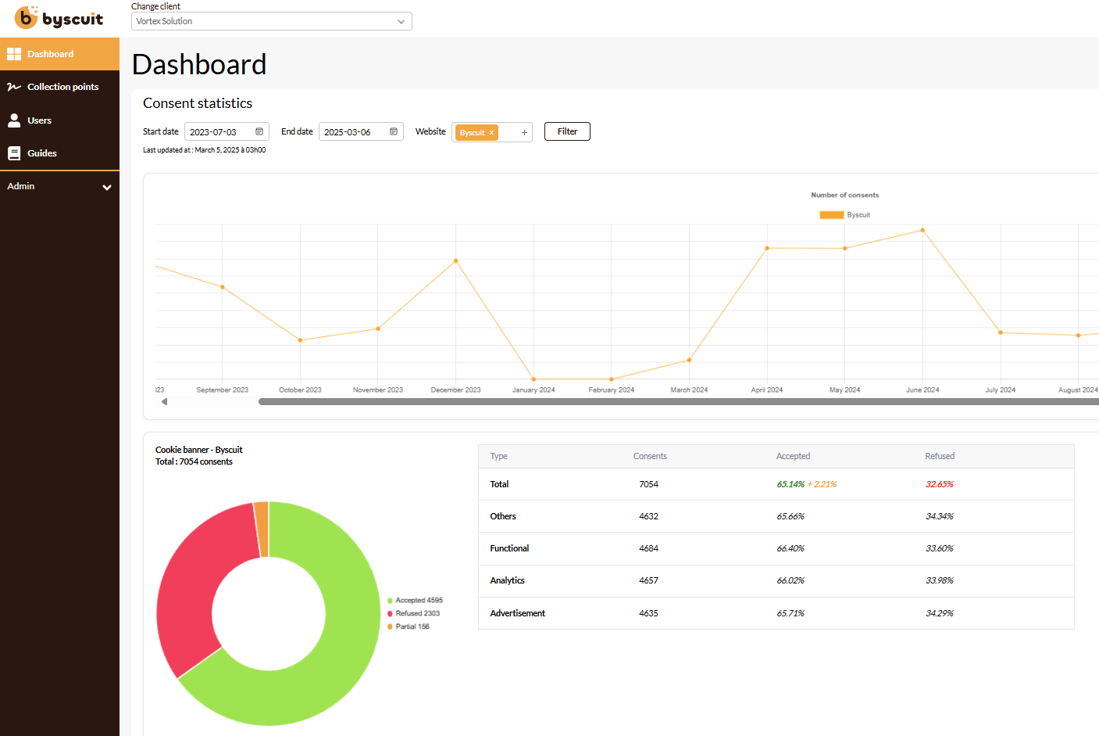Toggle the Partial 156 legend entry
This screenshot has height=736, width=1099.
[x=408, y=627]
